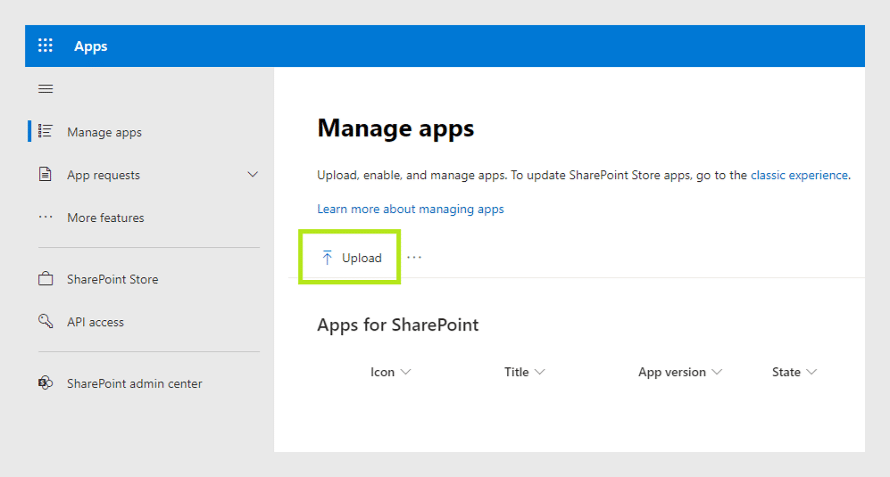Click the SharePoint admin center icon

(x=45, y=383)
